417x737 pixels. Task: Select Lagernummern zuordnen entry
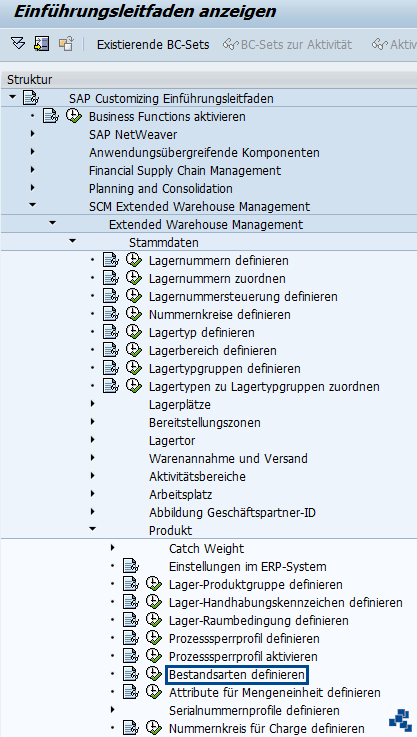[217, 279]
